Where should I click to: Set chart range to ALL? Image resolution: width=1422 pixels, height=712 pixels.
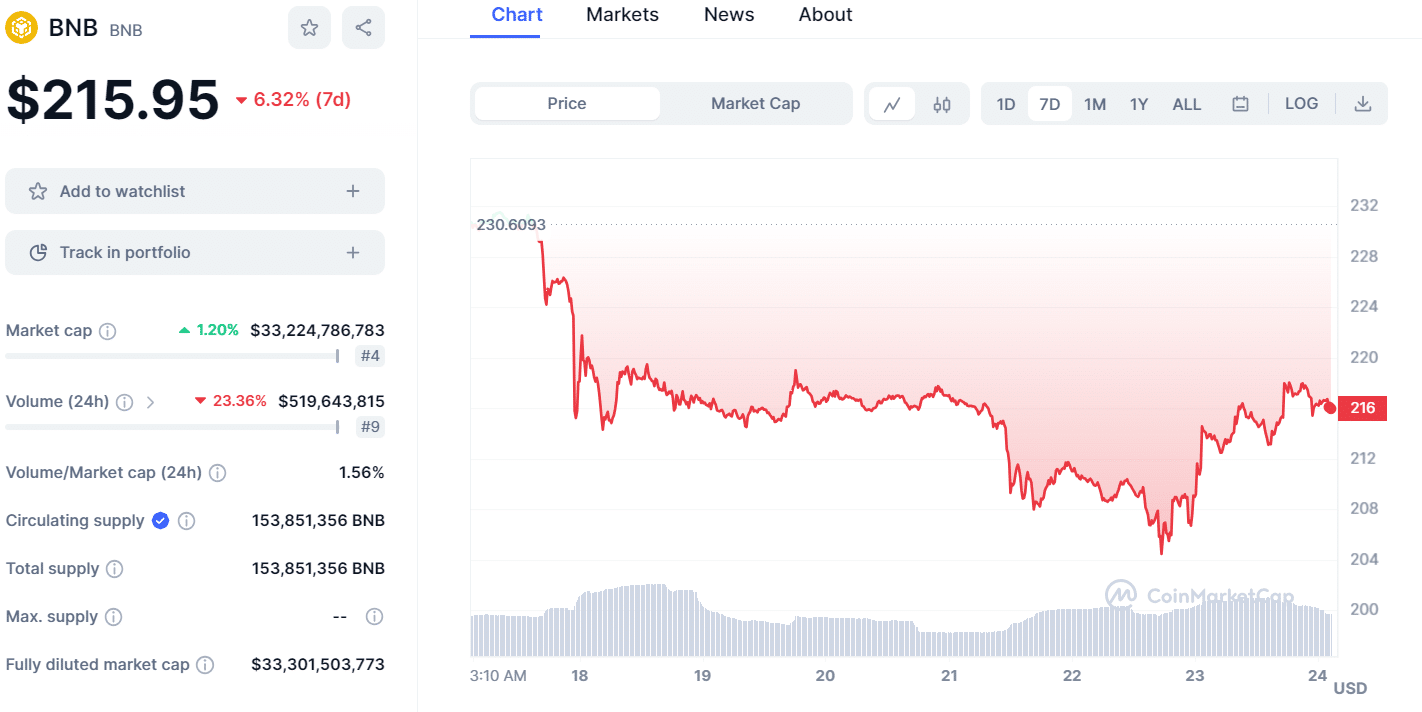(1187, 104)
